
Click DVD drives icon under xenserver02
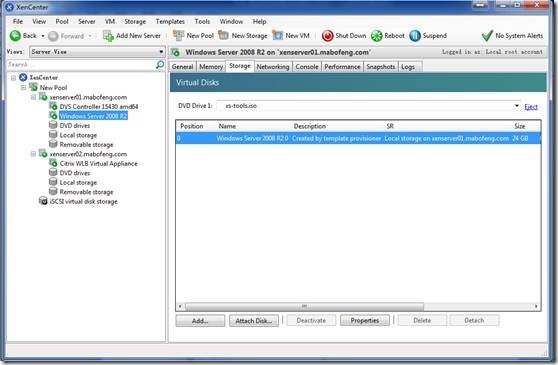53,173
